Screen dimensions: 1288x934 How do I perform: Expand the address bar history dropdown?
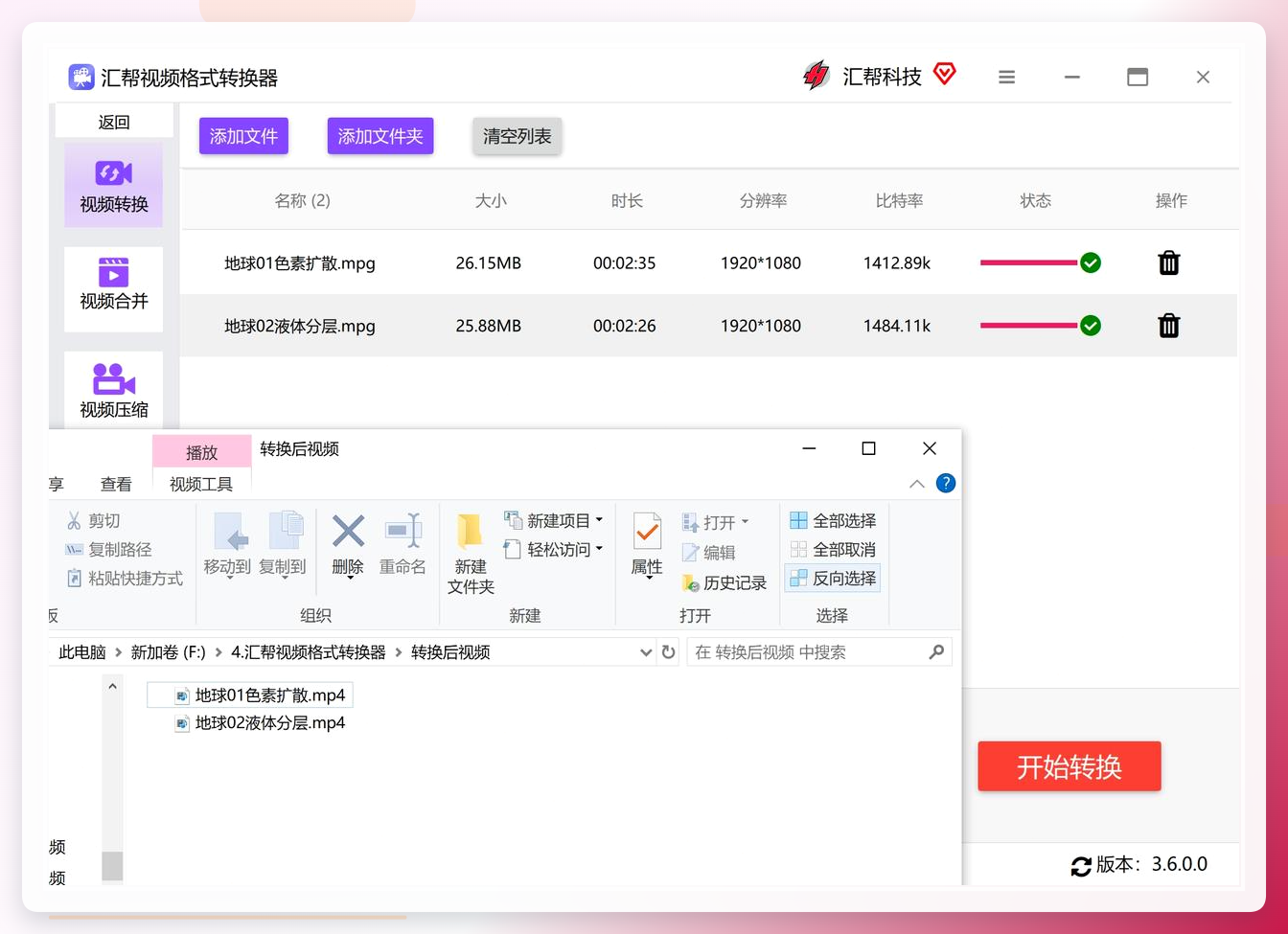(646, 652)
